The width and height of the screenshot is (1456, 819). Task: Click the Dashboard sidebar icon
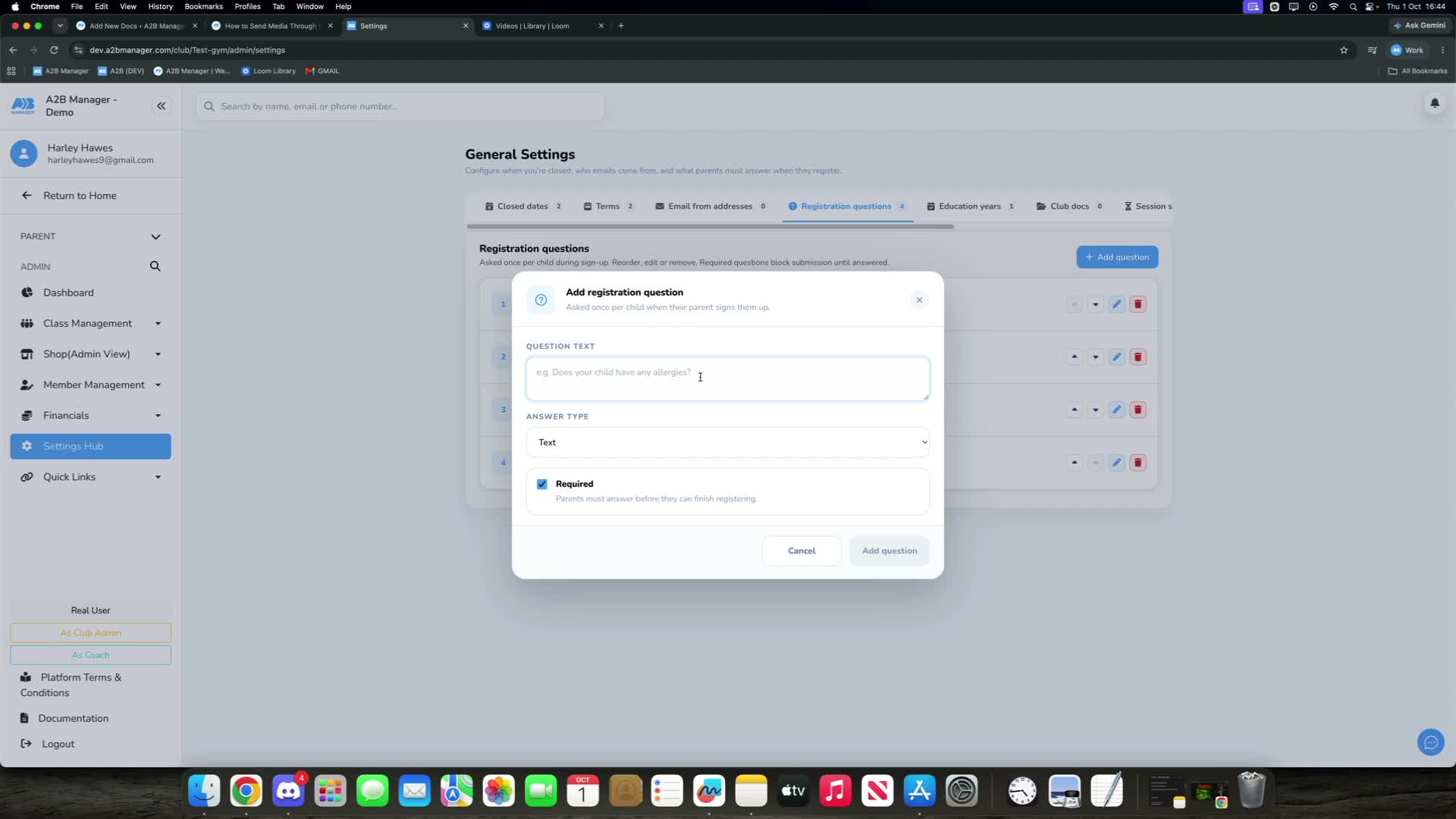point(27,293)
